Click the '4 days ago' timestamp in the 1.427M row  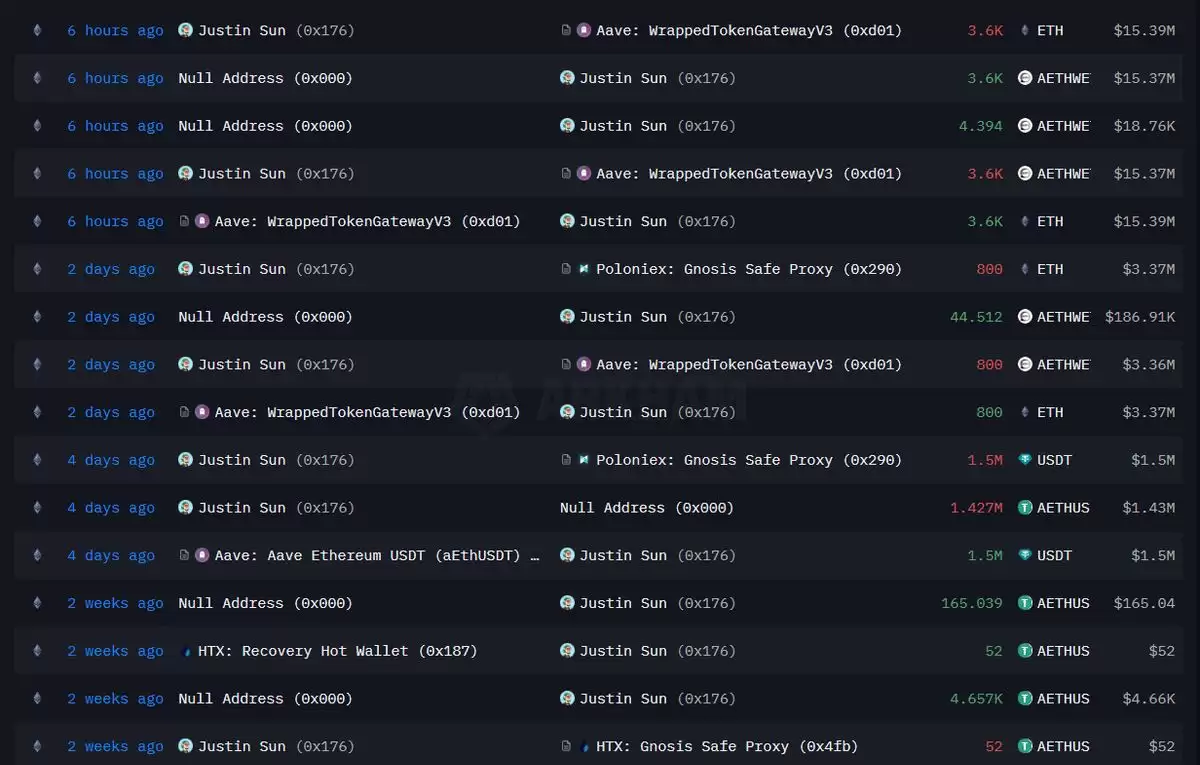click(111, 508)
